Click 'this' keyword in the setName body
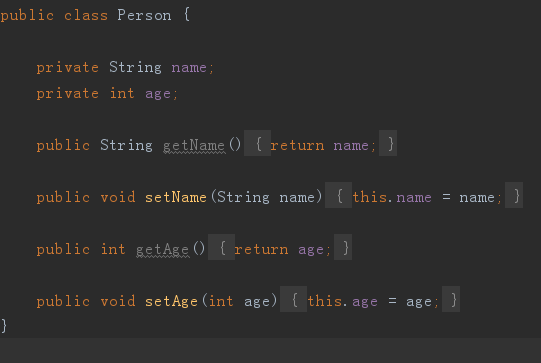Viewport: 541px width, 363px height. coord(370,197)
